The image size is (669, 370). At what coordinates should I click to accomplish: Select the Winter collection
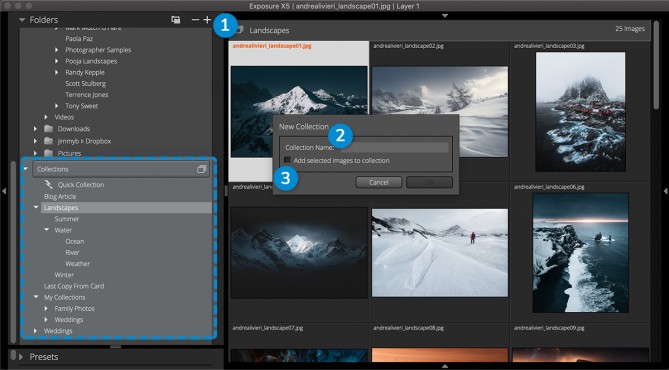point(64,275)
